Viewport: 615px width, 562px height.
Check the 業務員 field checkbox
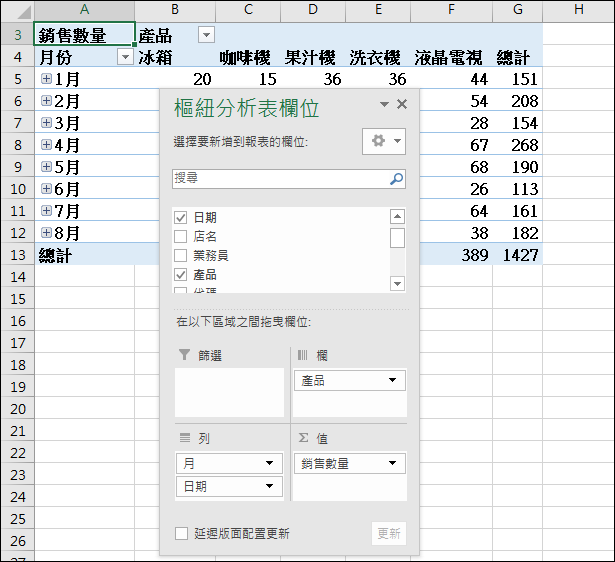pyautogui.click(x=180, y=255)
